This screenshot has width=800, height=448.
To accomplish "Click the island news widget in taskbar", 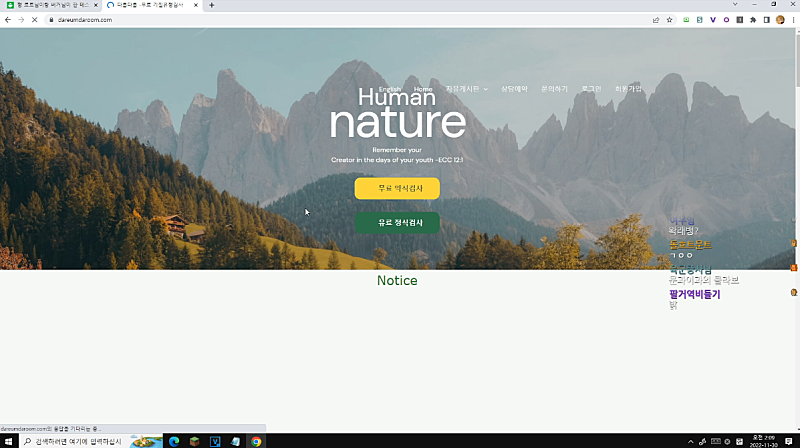I will click(x=146, y=441).
